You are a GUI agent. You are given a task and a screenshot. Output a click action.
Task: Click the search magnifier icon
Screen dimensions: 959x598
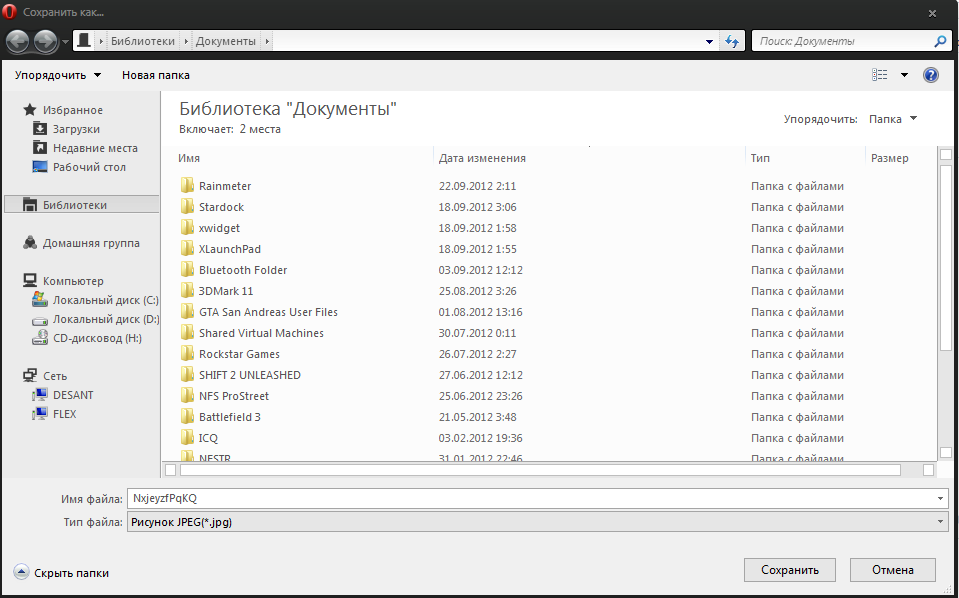point(940,41)
